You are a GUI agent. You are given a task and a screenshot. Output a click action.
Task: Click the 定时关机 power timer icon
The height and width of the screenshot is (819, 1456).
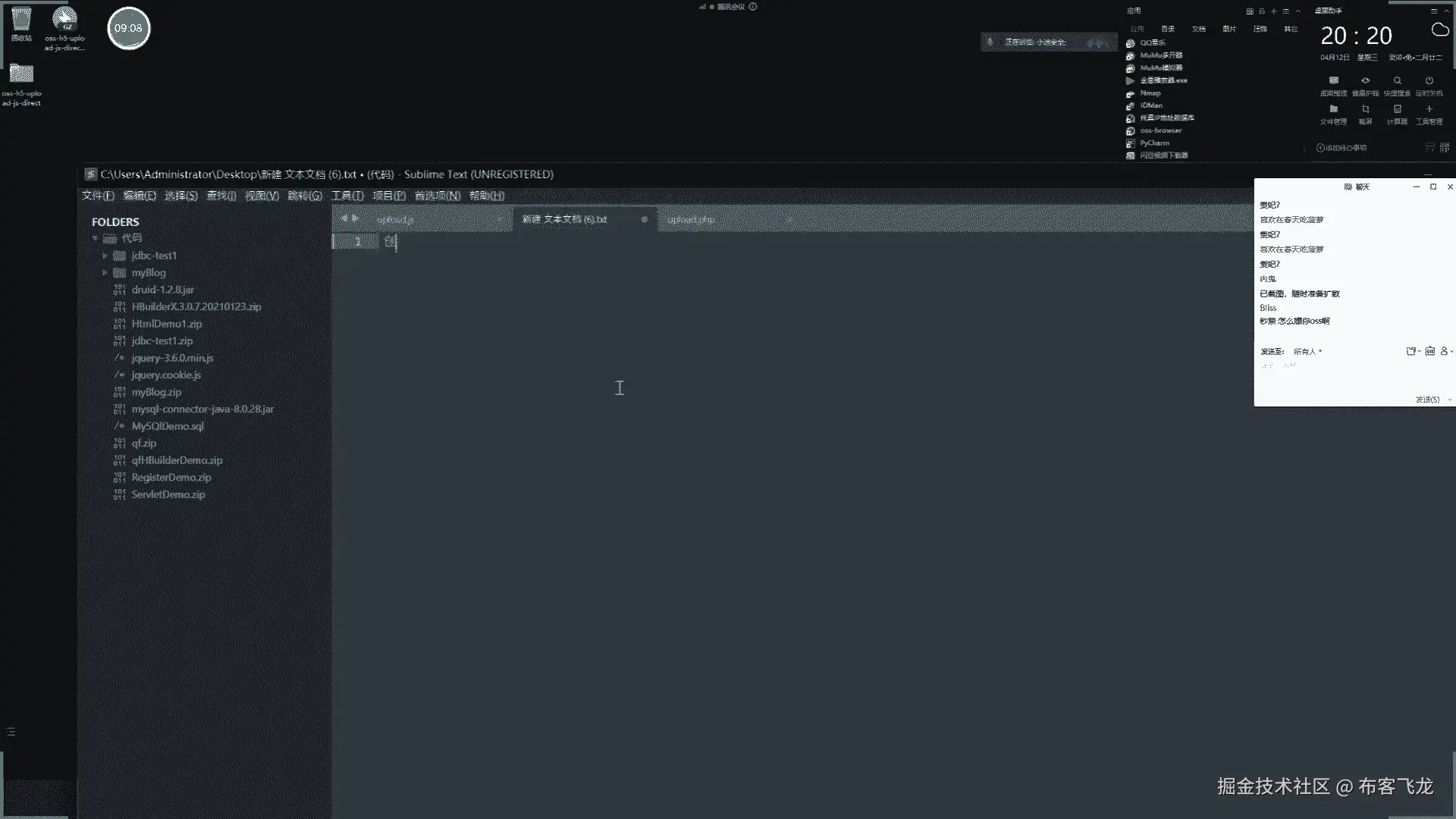click(1429, 81)
